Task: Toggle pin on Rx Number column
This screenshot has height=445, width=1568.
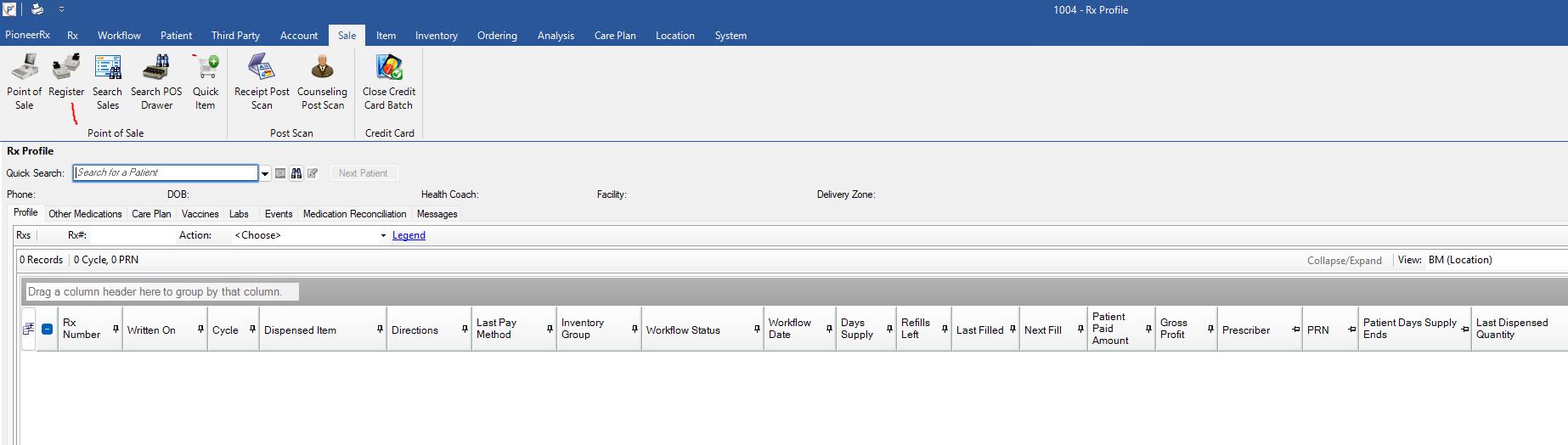Action: click(x=116, y=329)
